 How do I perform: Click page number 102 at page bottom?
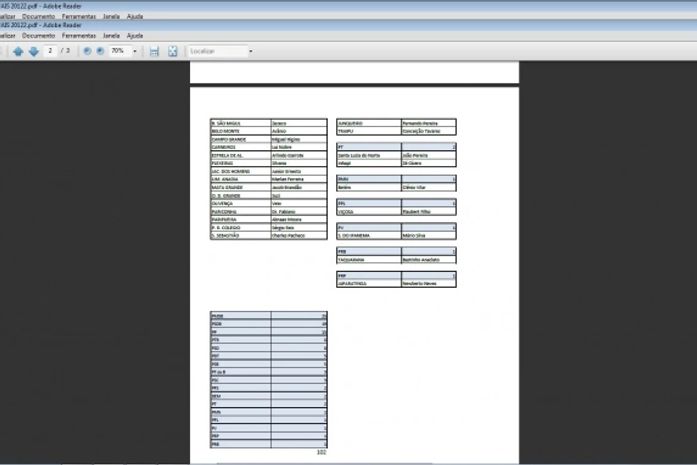point(321,453)
